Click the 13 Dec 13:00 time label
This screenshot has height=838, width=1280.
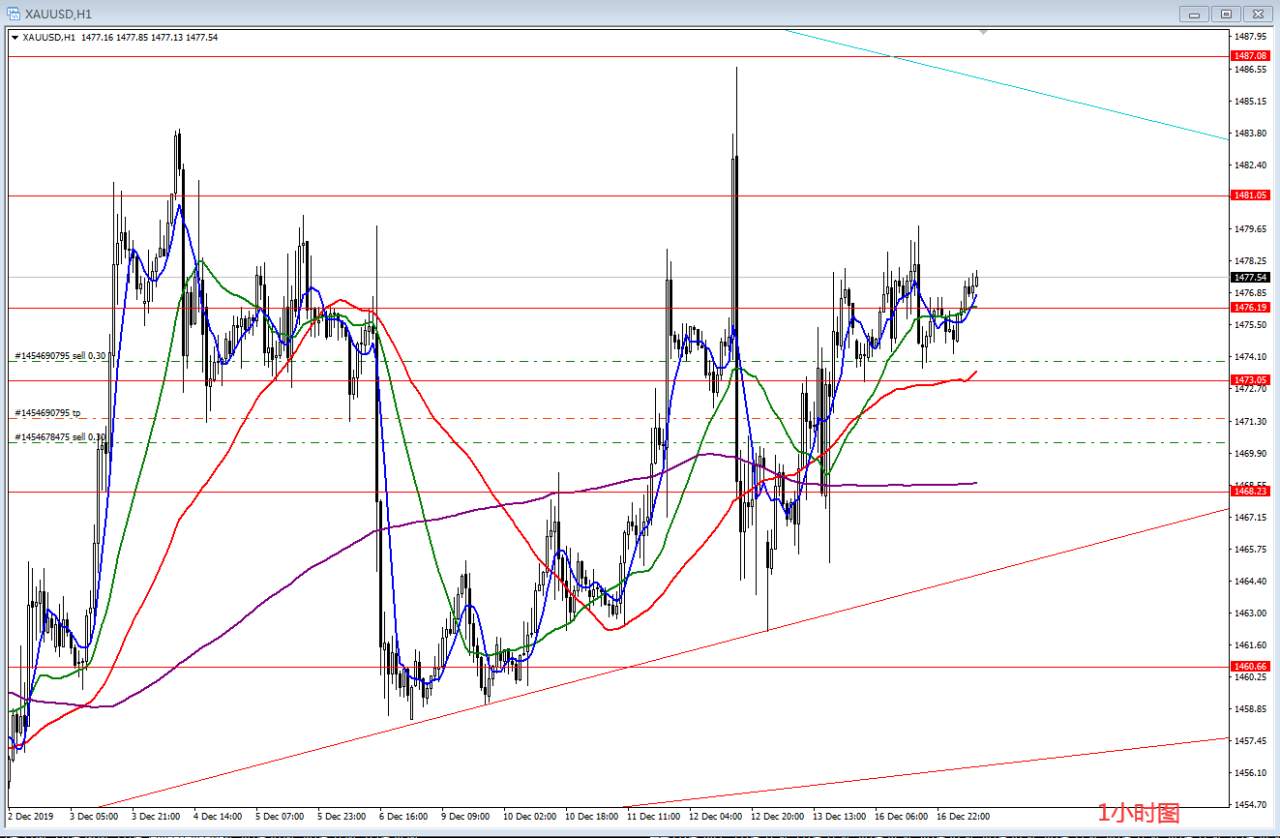click(x=838, y=816)
